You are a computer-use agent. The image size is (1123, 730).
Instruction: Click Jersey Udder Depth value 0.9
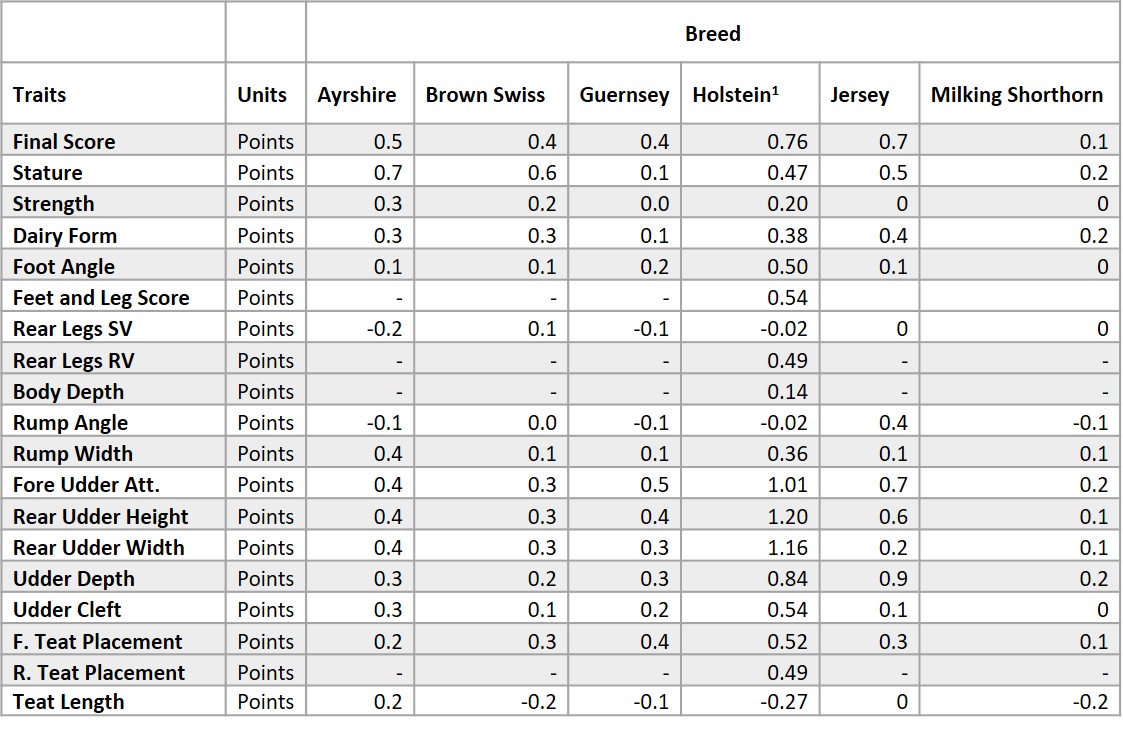click(893, 579)
